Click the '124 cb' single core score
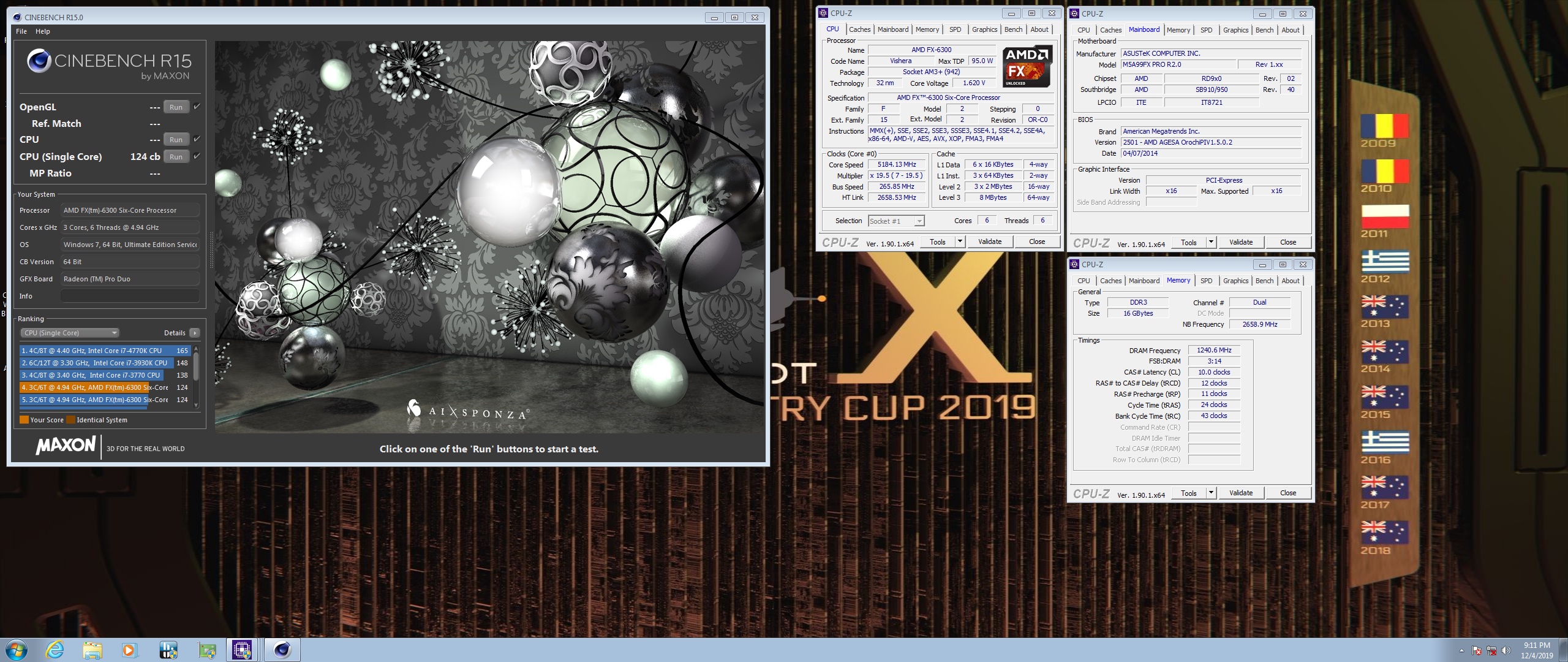Screen dimensions: 1568x662 click(x=145, y=156)
